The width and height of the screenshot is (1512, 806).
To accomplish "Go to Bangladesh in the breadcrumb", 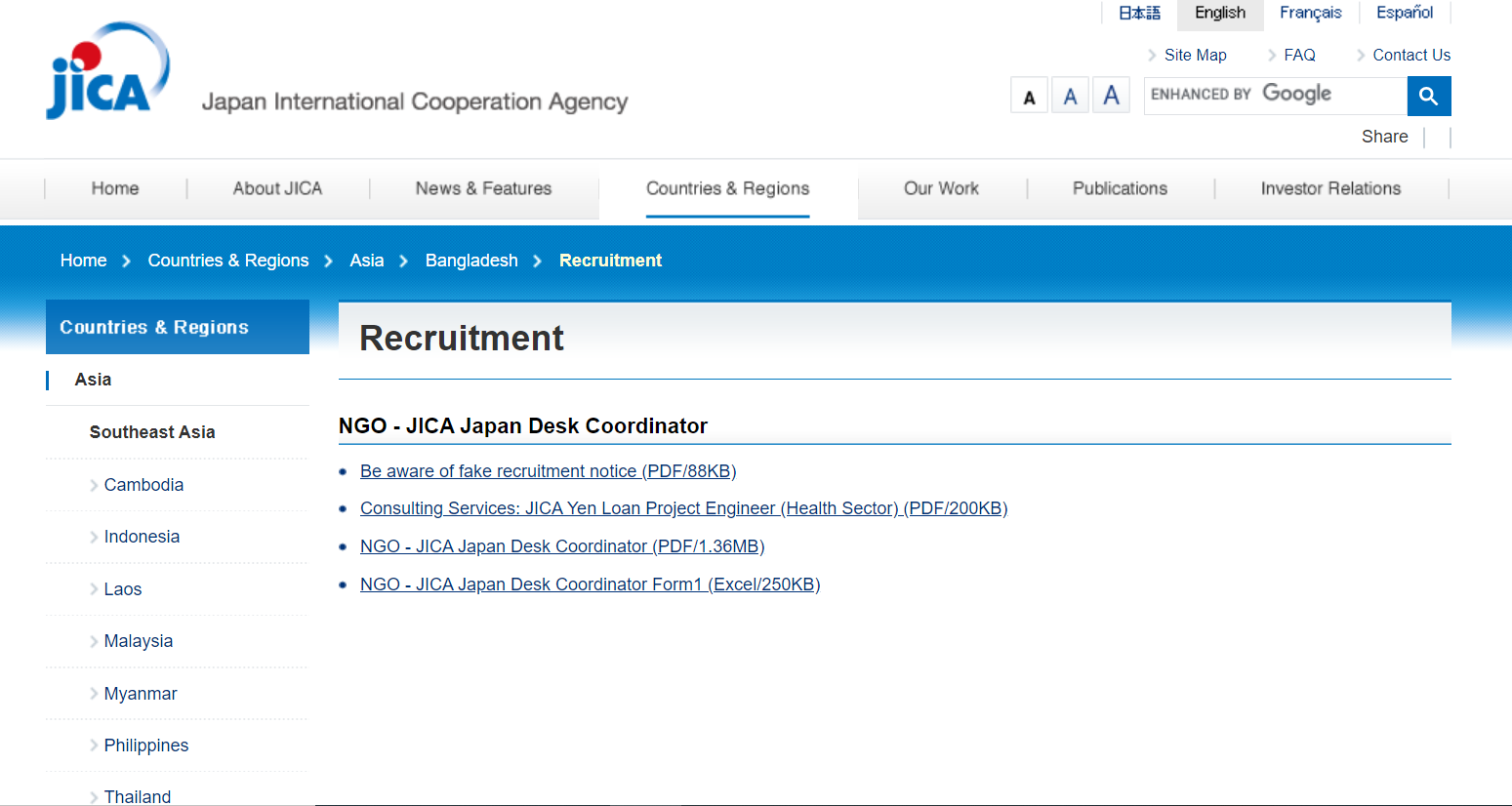I will tap(471, 261).
